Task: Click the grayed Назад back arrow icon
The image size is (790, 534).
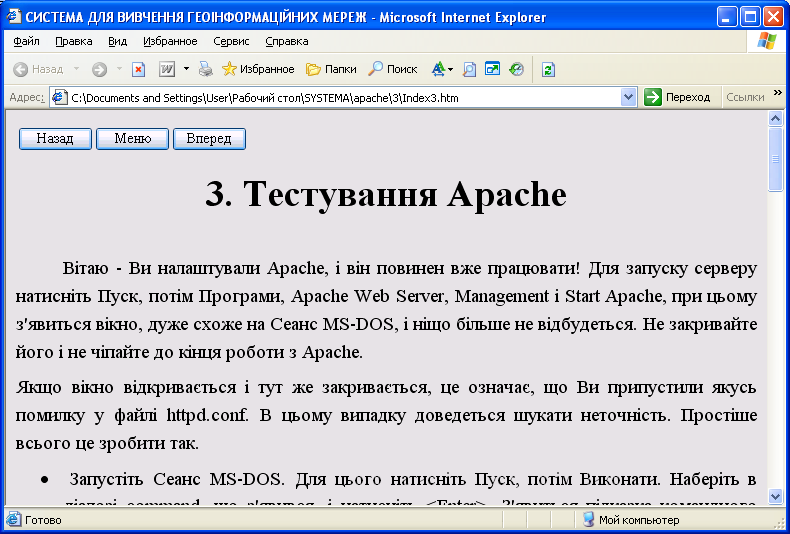Action: (20, 70)
